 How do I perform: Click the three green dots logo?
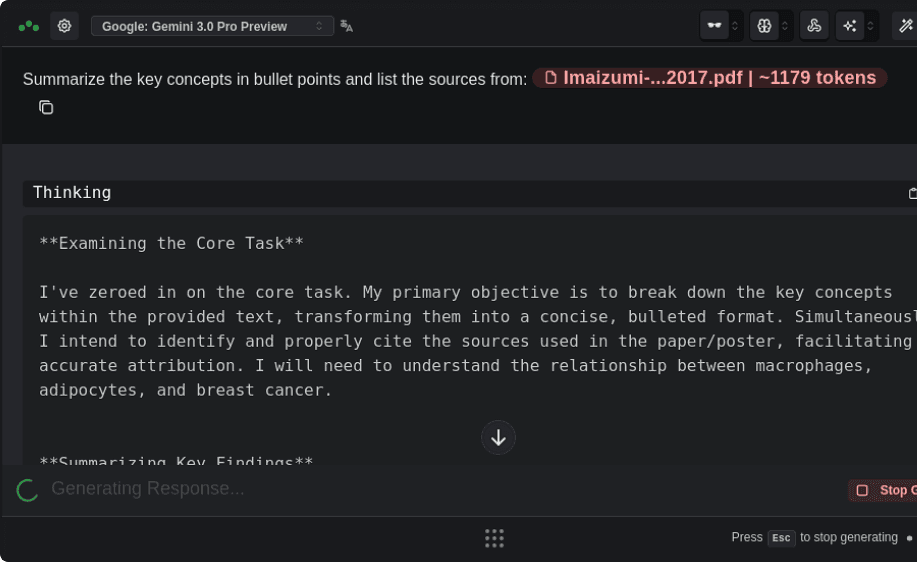point(29,26)
